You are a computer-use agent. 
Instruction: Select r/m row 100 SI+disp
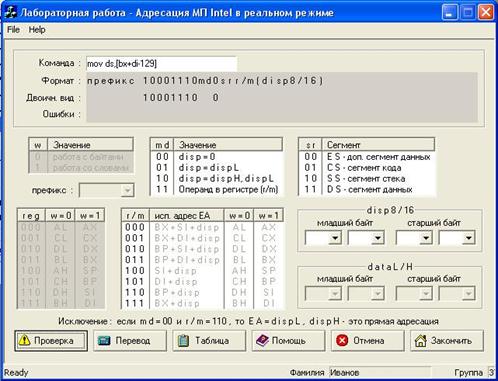pyautogui.click(x=202, y=271)
